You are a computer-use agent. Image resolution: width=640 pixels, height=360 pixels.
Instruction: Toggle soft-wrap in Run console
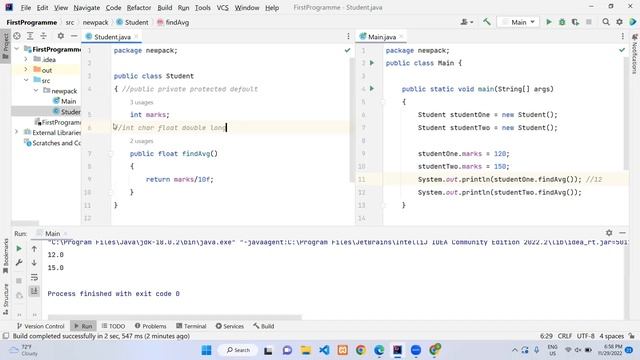pos(34,277)
